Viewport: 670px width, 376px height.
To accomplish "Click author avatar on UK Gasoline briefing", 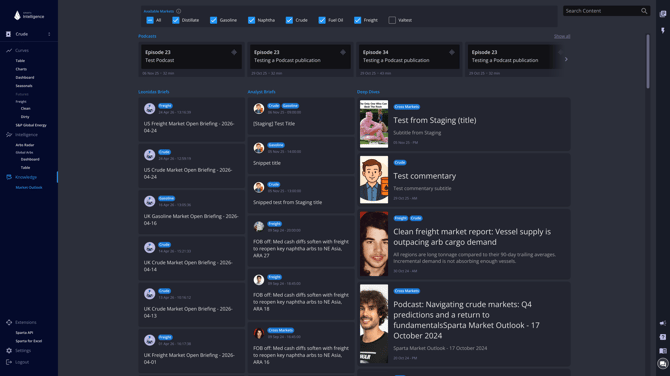I will pos(150,201).
